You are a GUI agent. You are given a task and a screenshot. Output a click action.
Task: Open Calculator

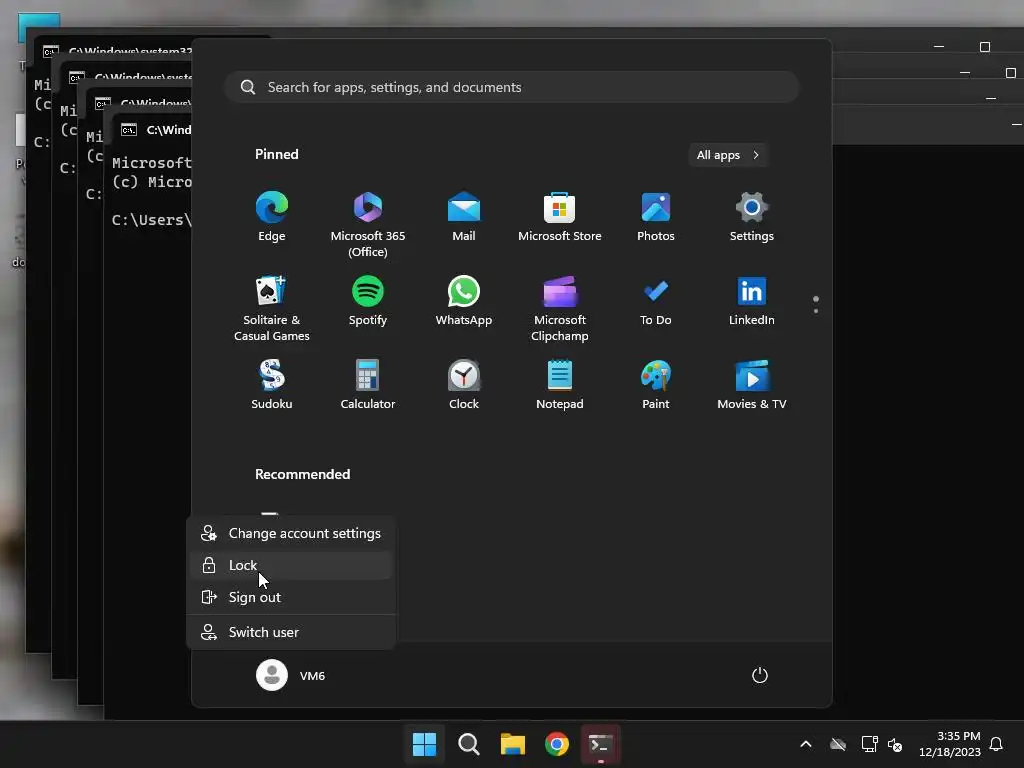tap(368, 385)
